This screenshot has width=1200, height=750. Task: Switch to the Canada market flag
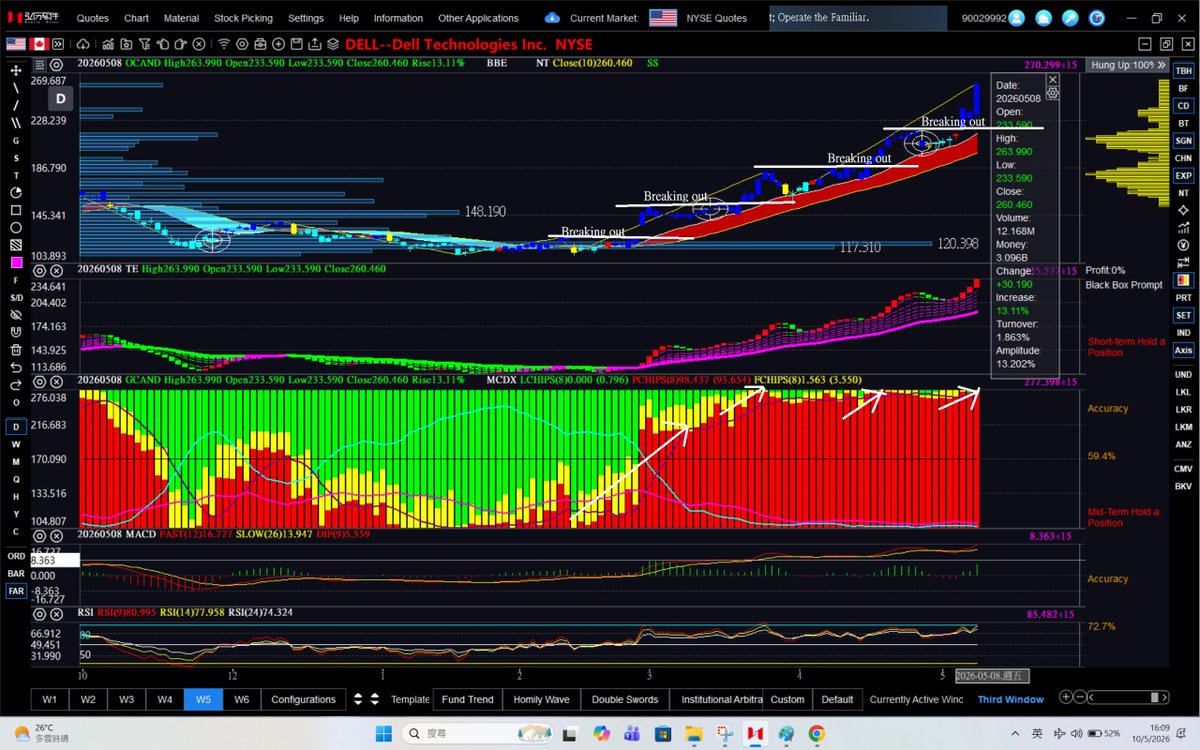coord(39,44)
